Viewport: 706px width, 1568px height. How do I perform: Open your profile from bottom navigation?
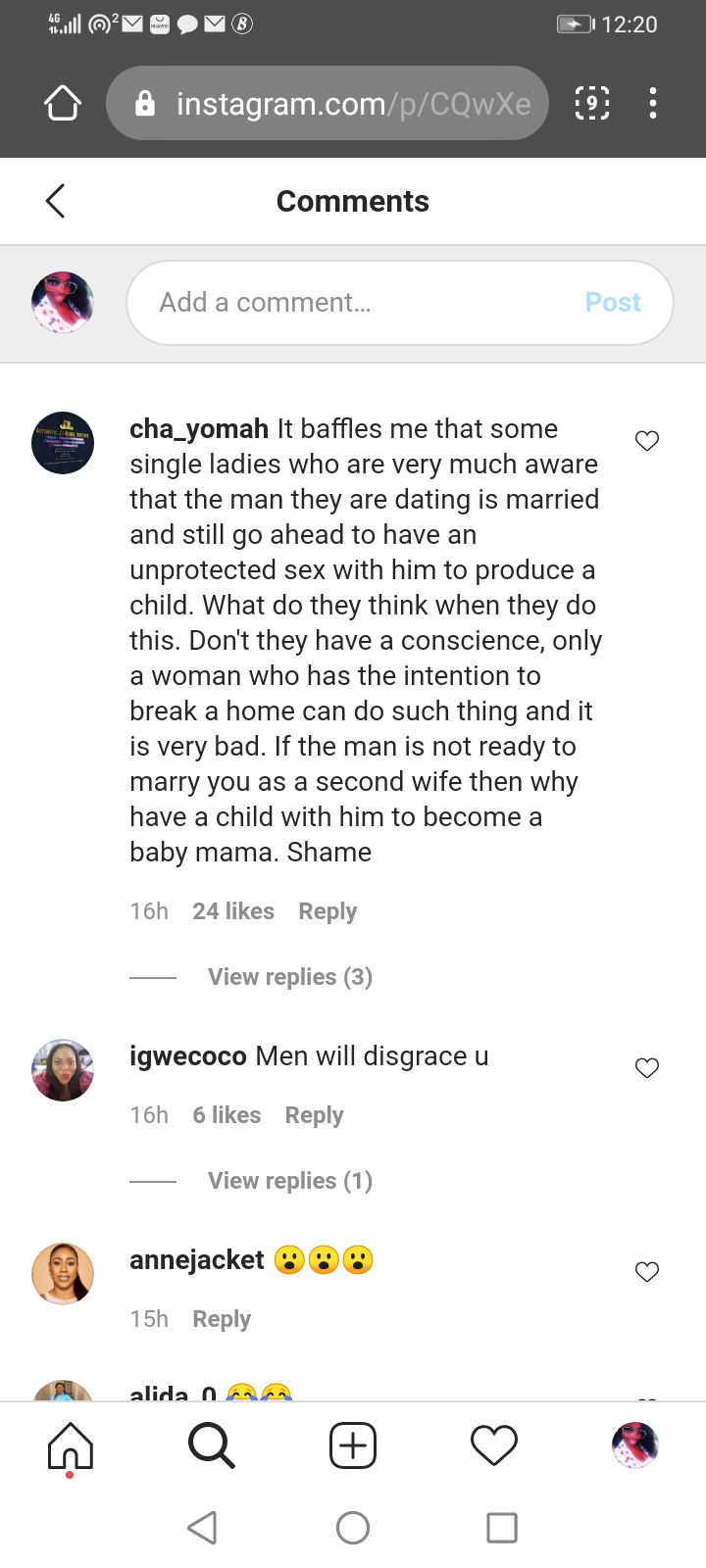pyautogui.click(x=634, y=1446)
